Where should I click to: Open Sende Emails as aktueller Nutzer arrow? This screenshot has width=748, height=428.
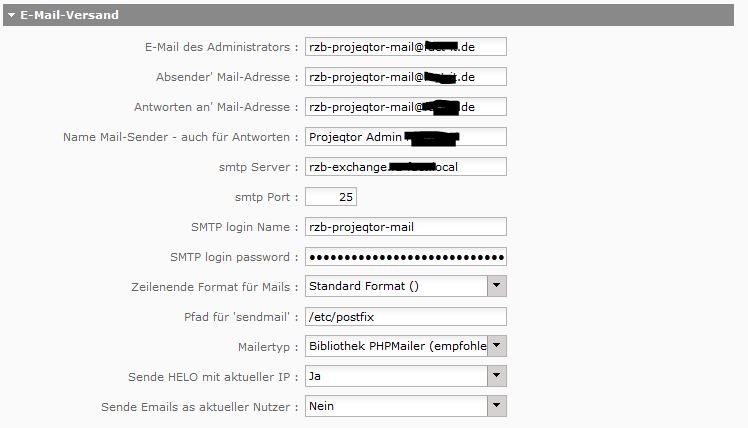497,407
